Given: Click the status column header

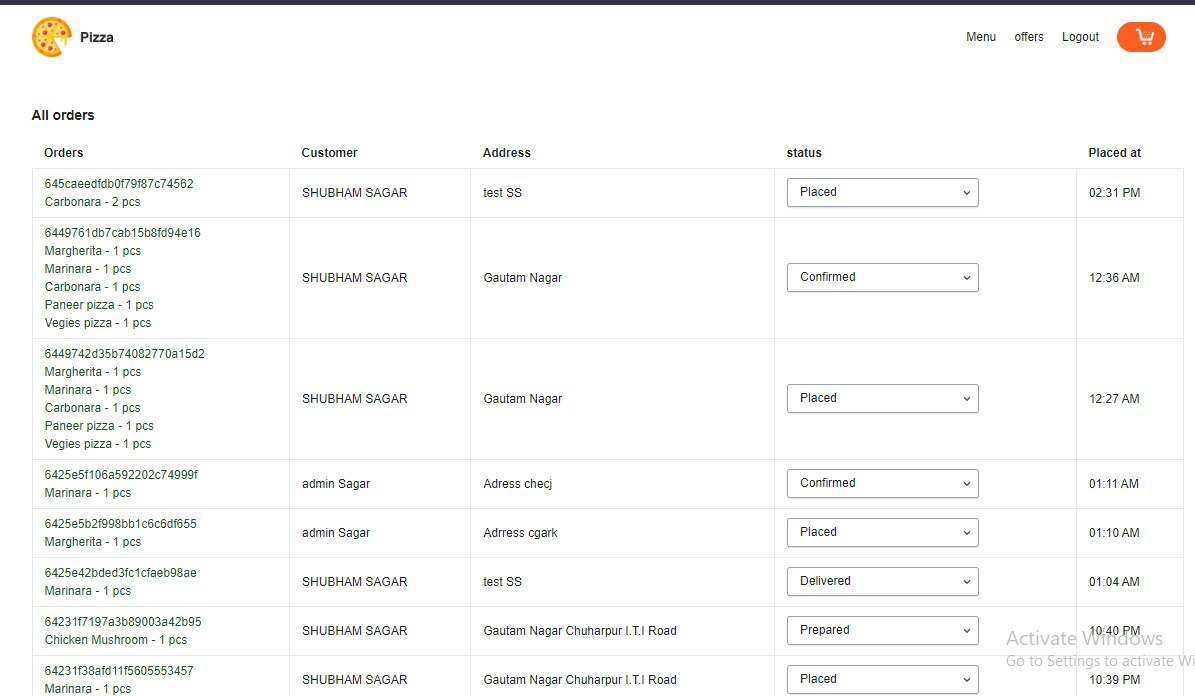Looking at the screenshot, I should tap(804, 152).
